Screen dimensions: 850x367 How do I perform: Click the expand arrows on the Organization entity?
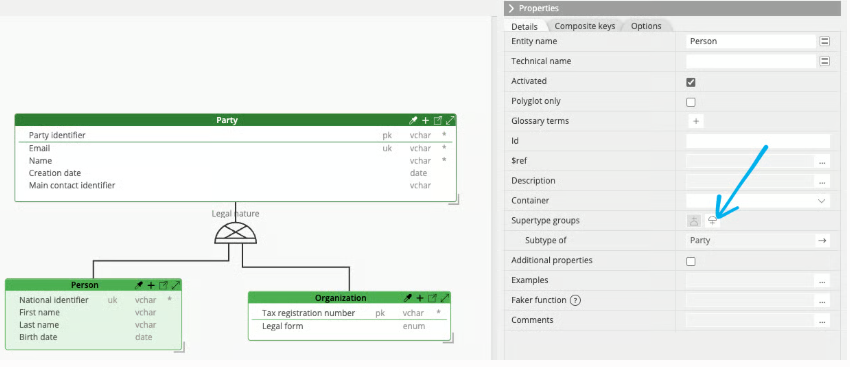coord(445,298)
